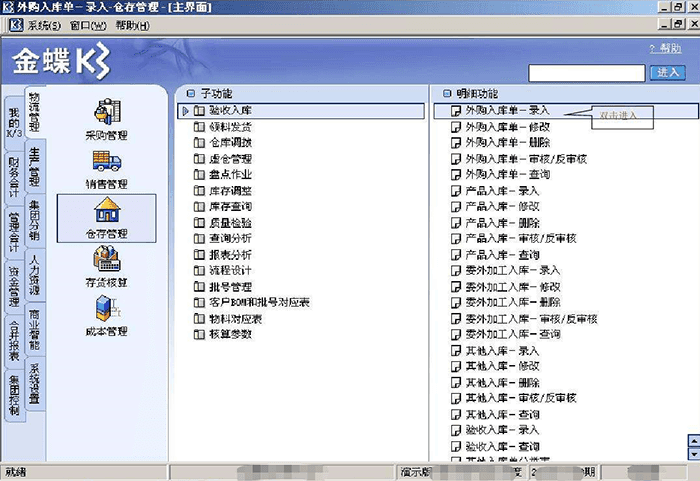Click the book icon beside 仓库调拨
This screenshot has height=481, width=700.
(x=199, y=142)
